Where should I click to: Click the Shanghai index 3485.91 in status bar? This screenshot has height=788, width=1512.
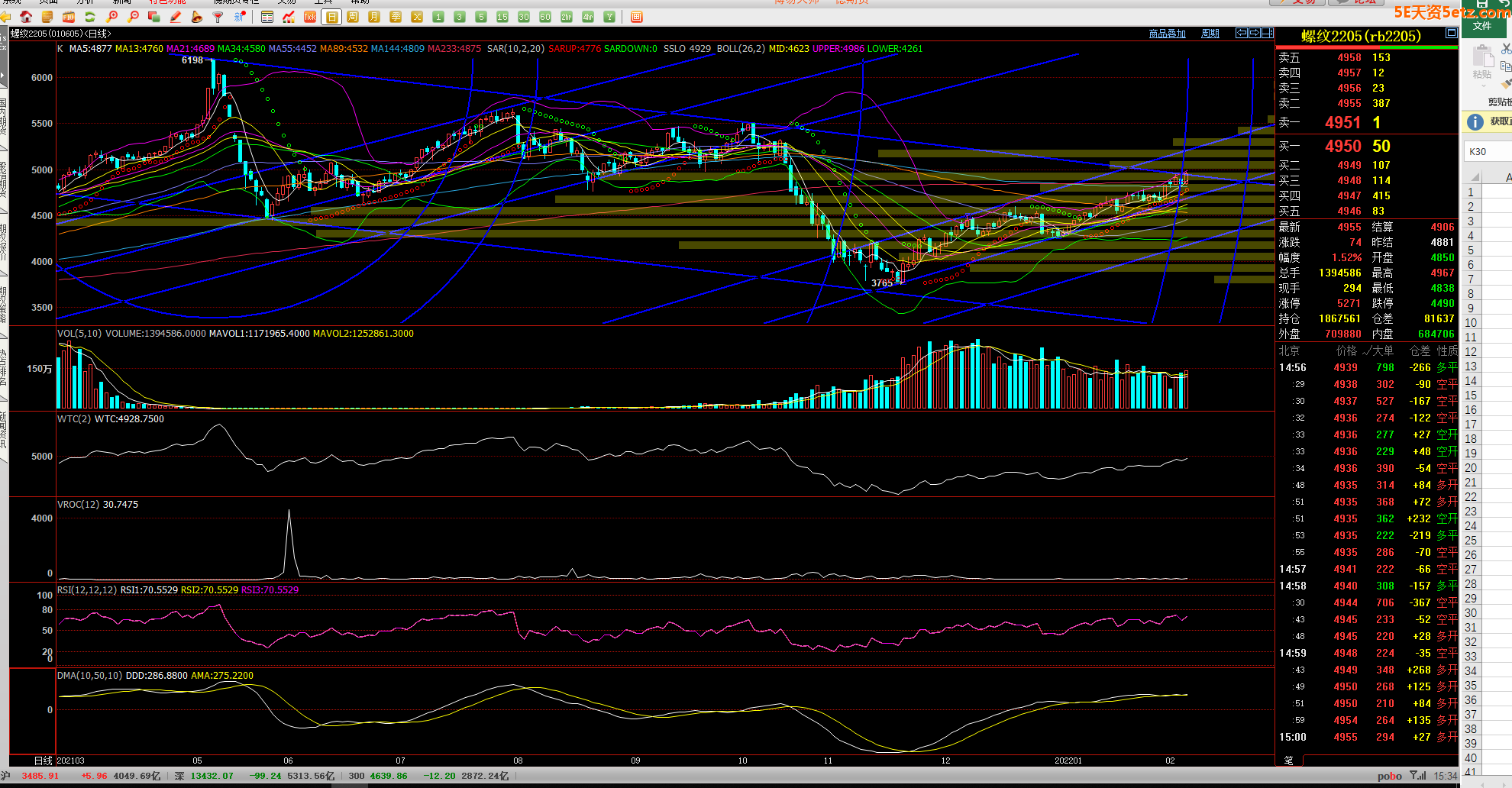[40, 776]
